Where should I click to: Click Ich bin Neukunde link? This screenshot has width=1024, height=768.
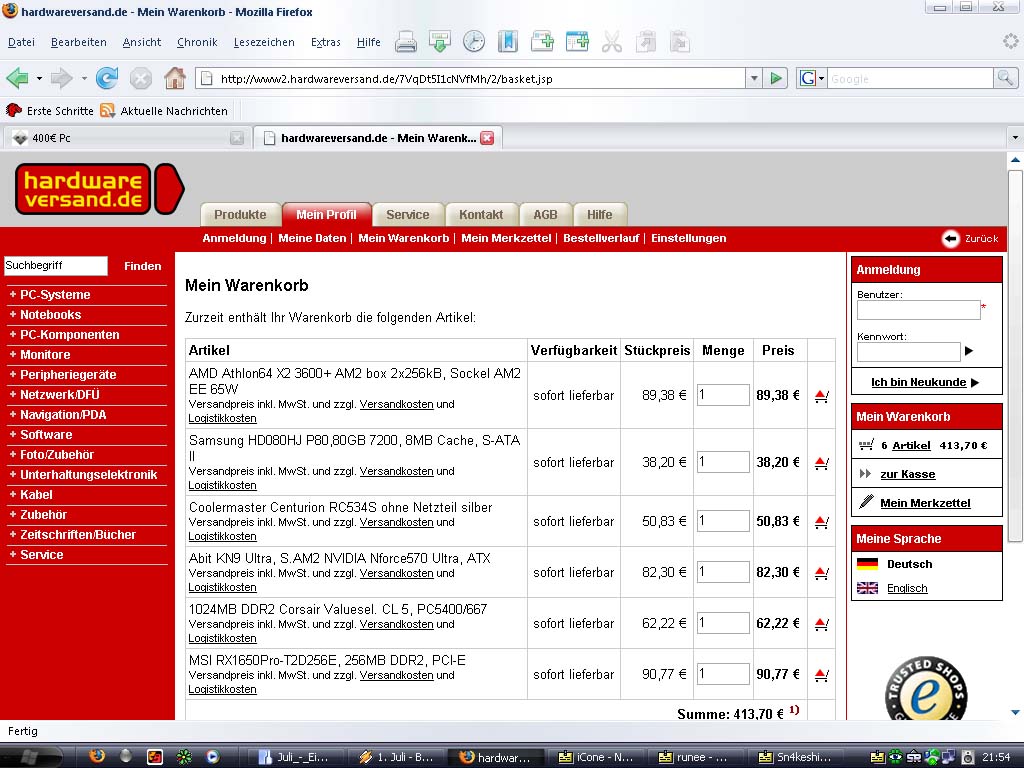click(x=918, y=383)
